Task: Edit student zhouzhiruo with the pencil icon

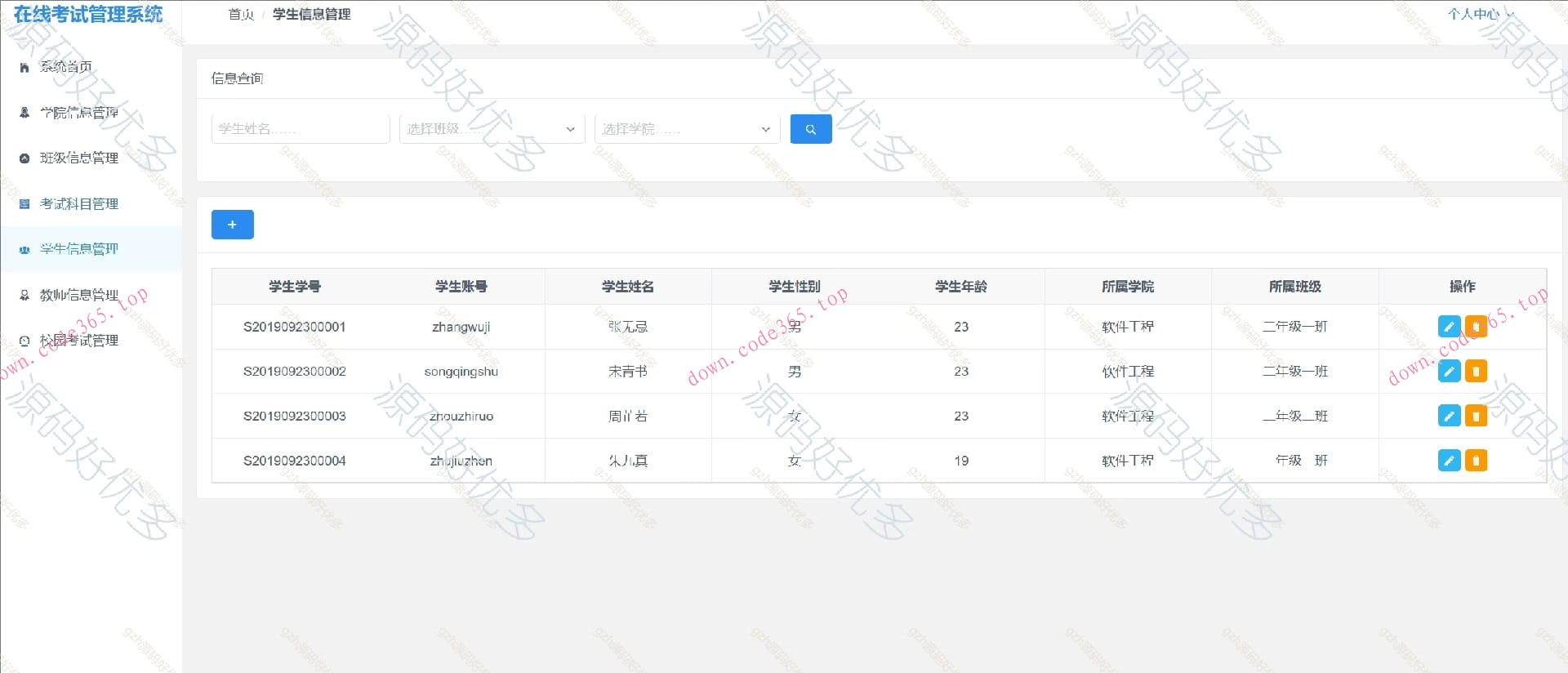Action: point(1449,416)
